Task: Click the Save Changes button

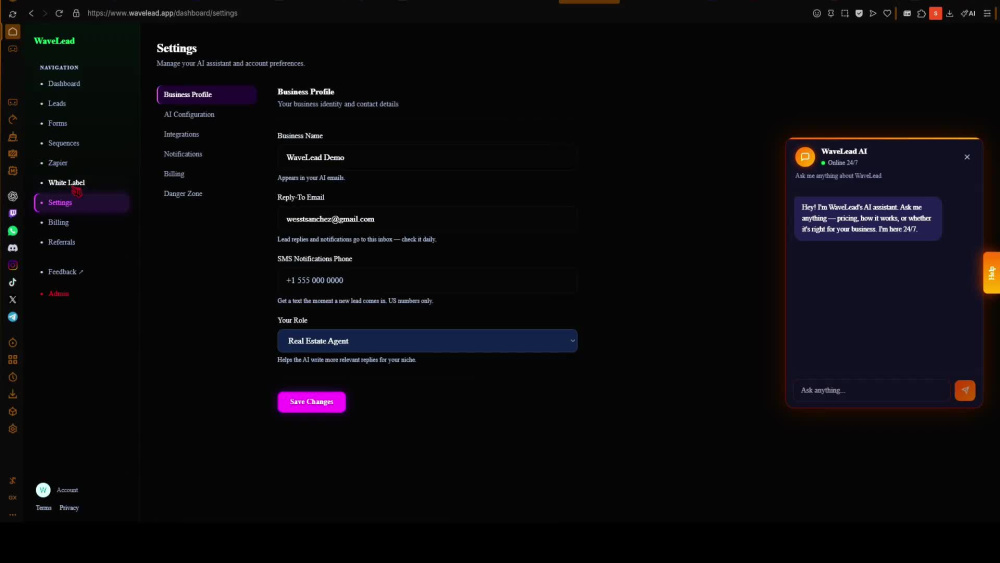Action: [x=312, y=402]
